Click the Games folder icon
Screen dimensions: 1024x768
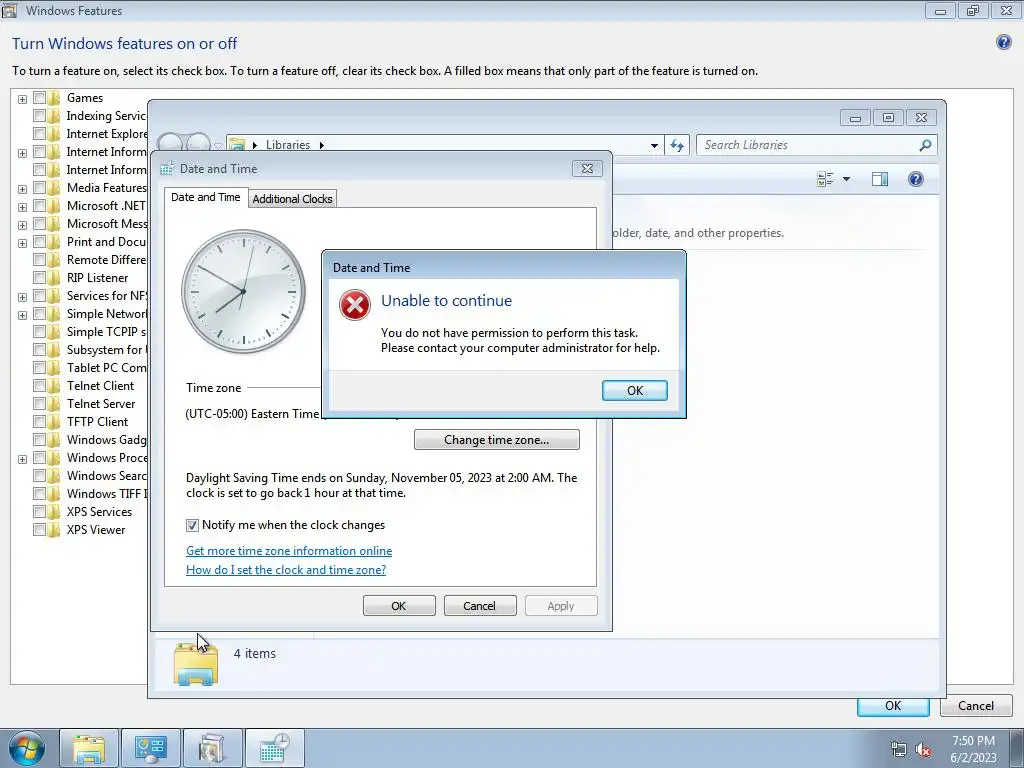point(54,98)
